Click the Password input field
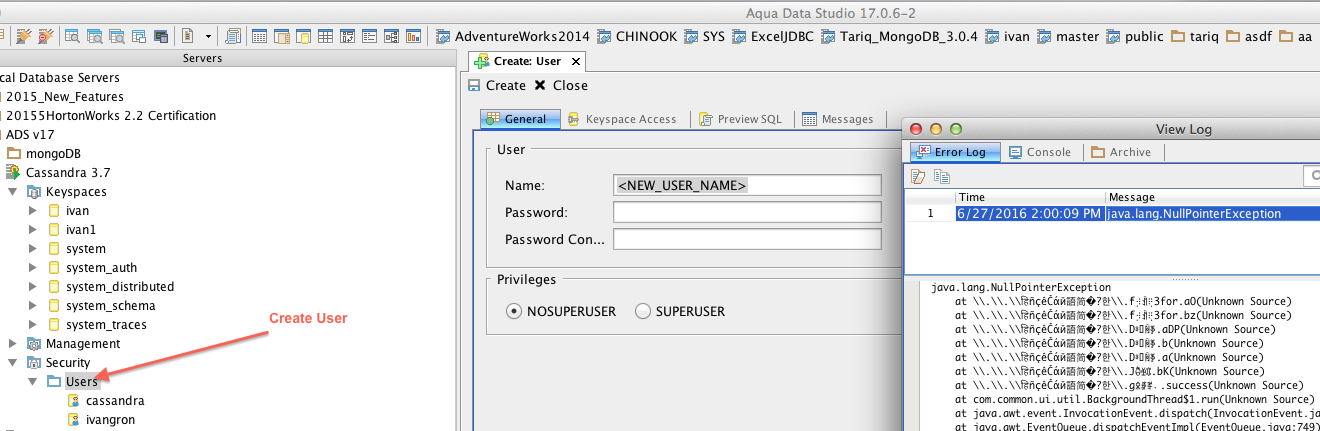 click(747, 212)
